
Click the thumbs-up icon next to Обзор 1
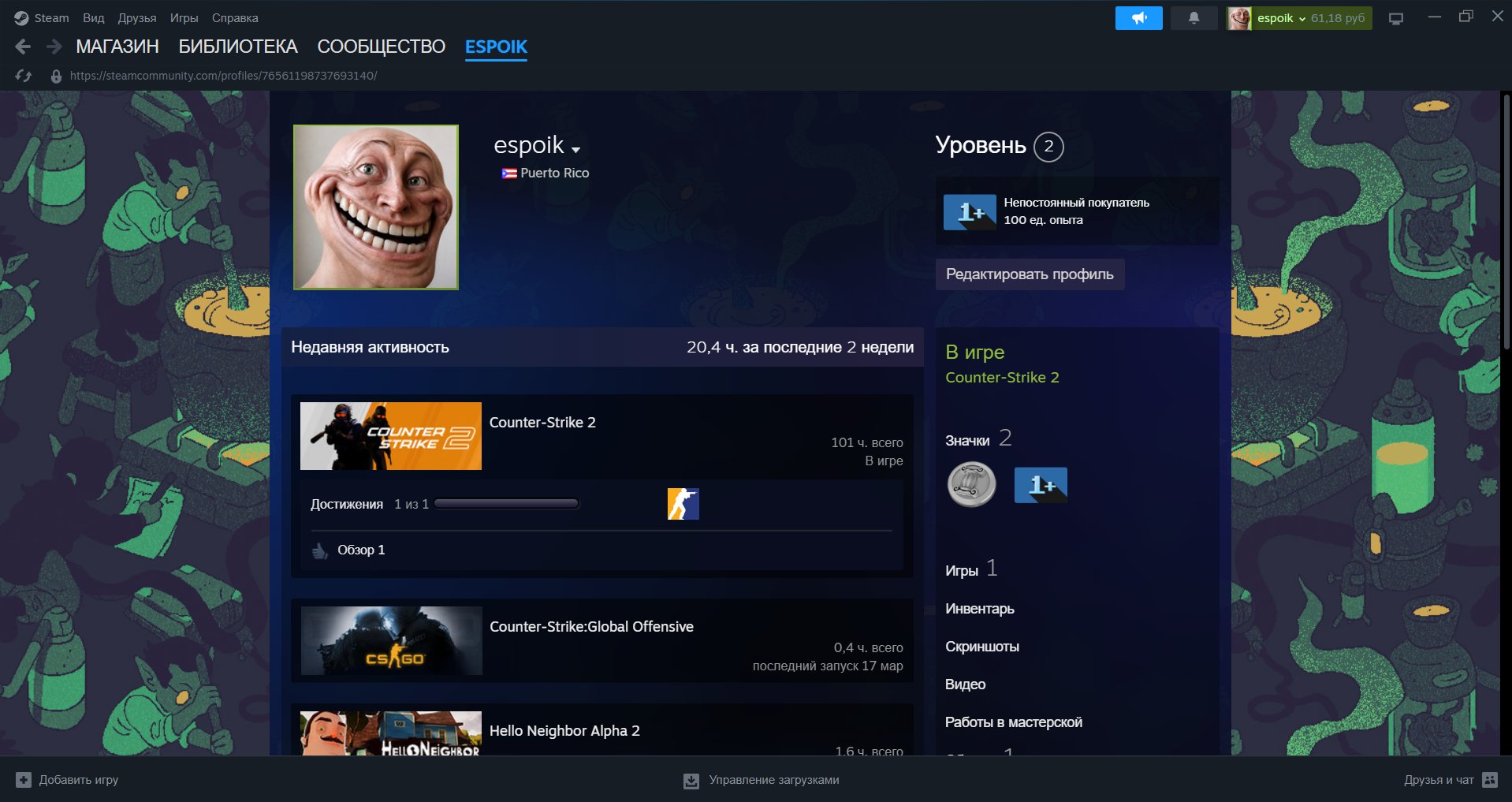320,550
